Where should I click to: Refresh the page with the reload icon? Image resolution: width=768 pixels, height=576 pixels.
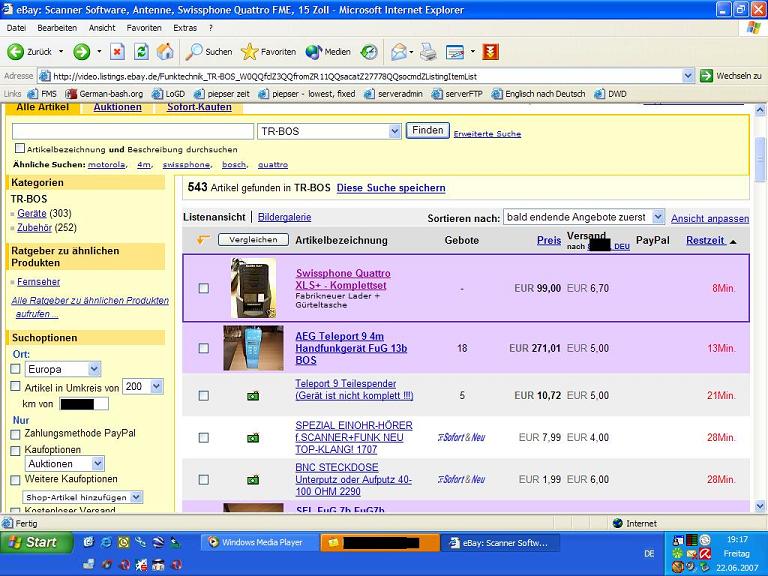click(141, 52)
